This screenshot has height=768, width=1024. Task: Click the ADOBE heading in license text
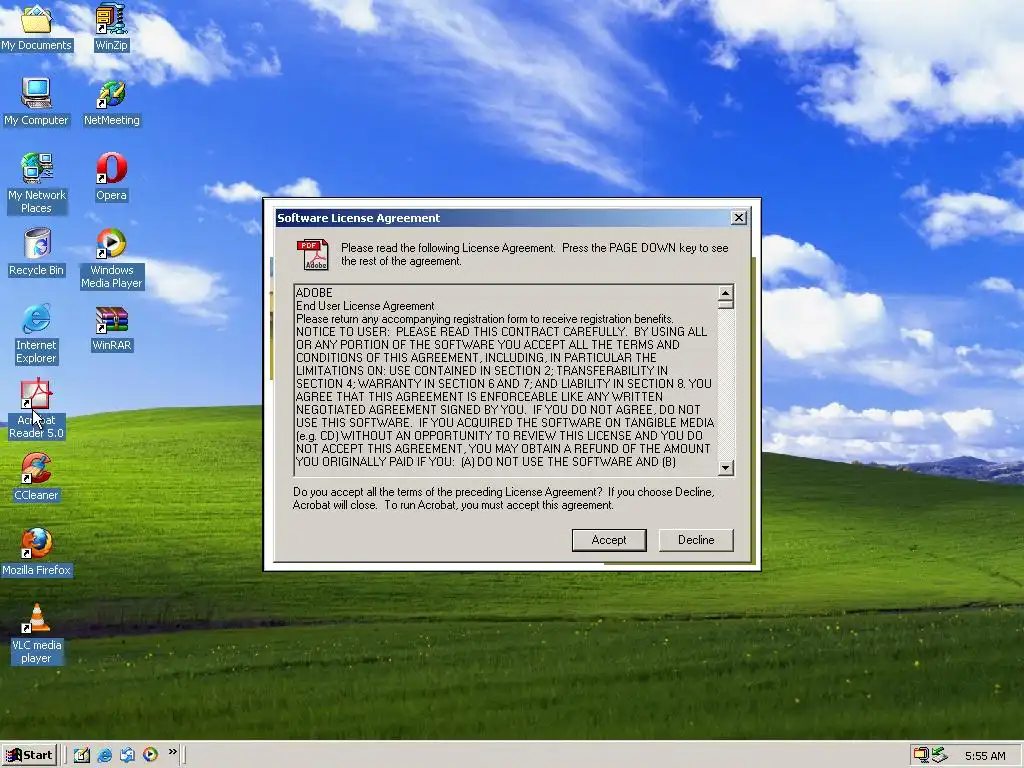(x=314, y=293)
